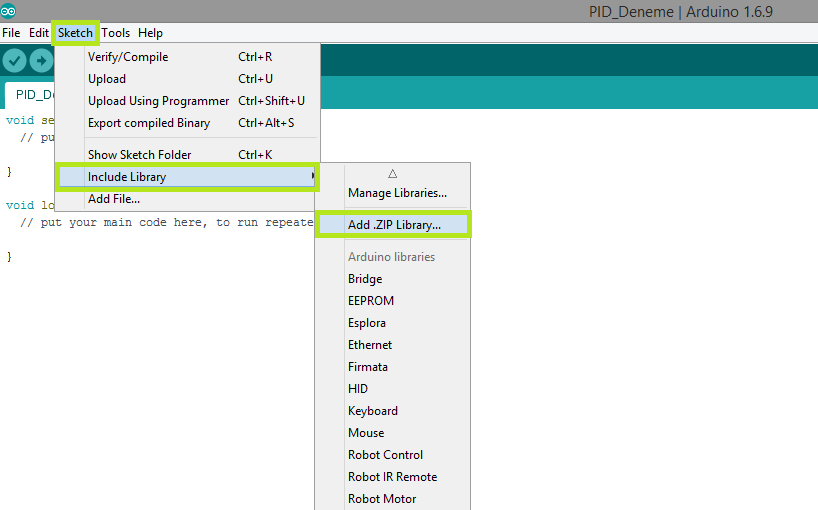818x510 pixels.
Task: Select Show Sketch Folder
Action: [188, 155]
